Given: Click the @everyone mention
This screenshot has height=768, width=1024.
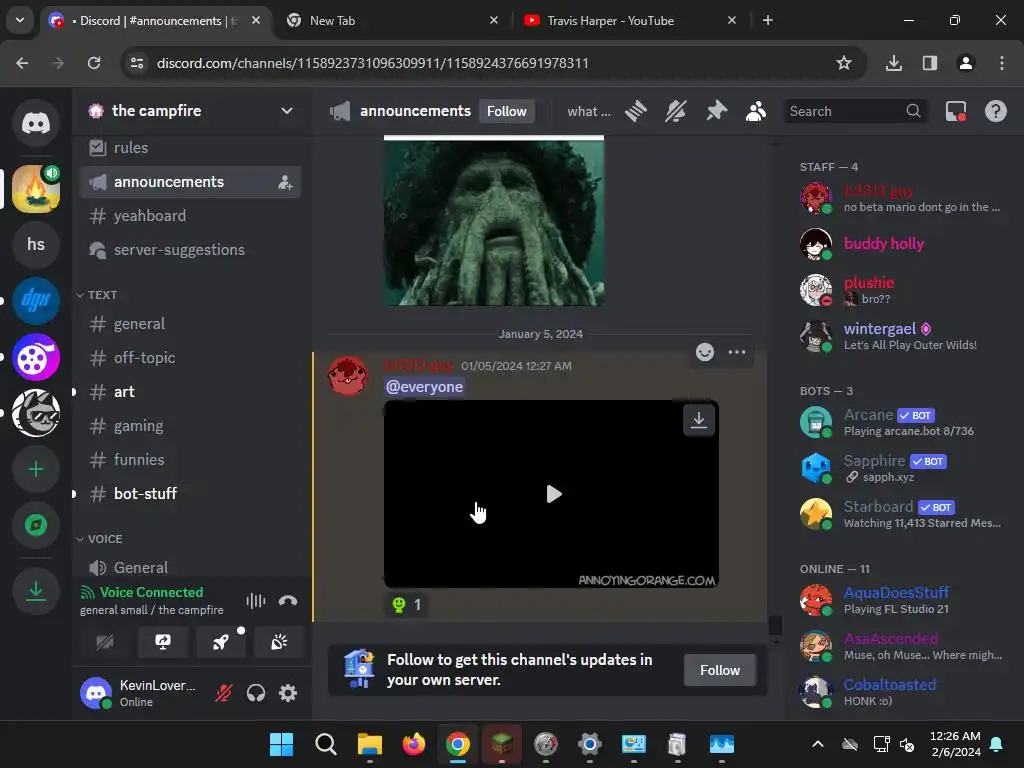Looking at the screenshot, I should pyautogui.click(x=424, y=387).
